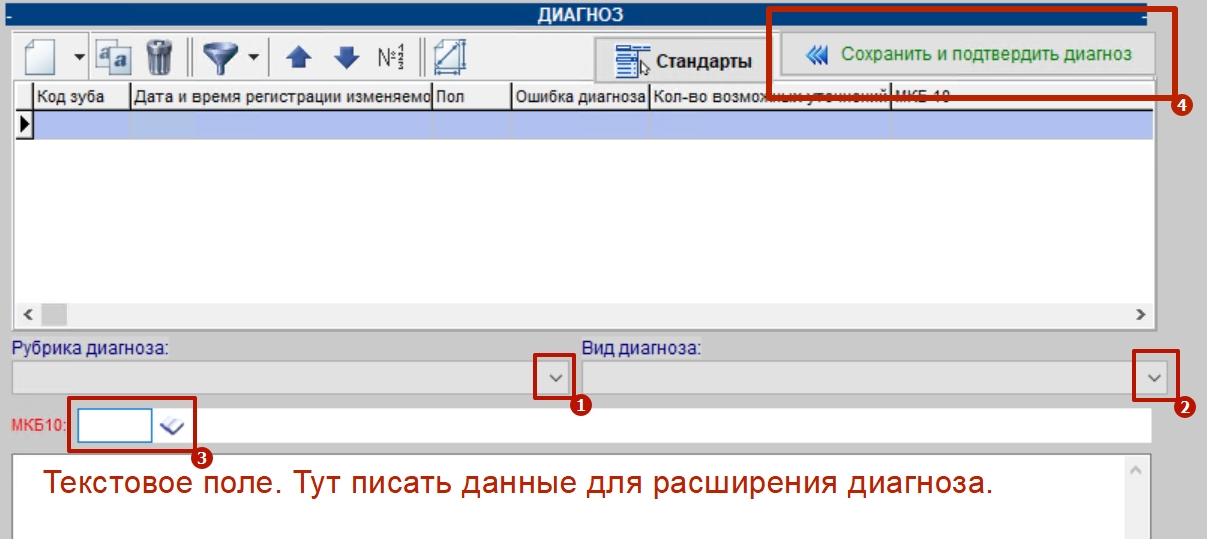Screen dimensions: 1207x539
Task: Move the record down with the blue down arrow
Action: click(x=346, y=58)
